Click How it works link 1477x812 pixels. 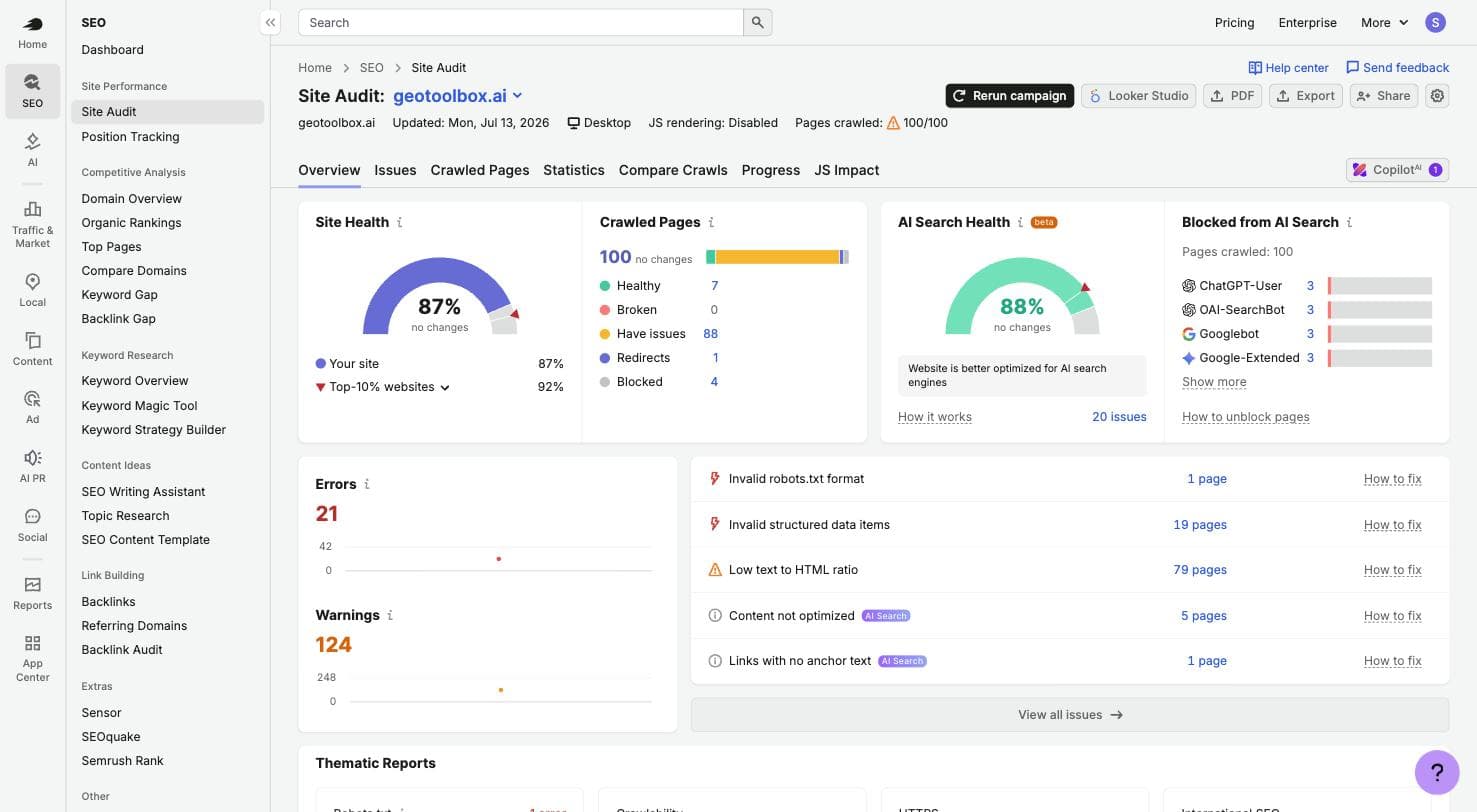pyautogui.click(x=935, y=417)
